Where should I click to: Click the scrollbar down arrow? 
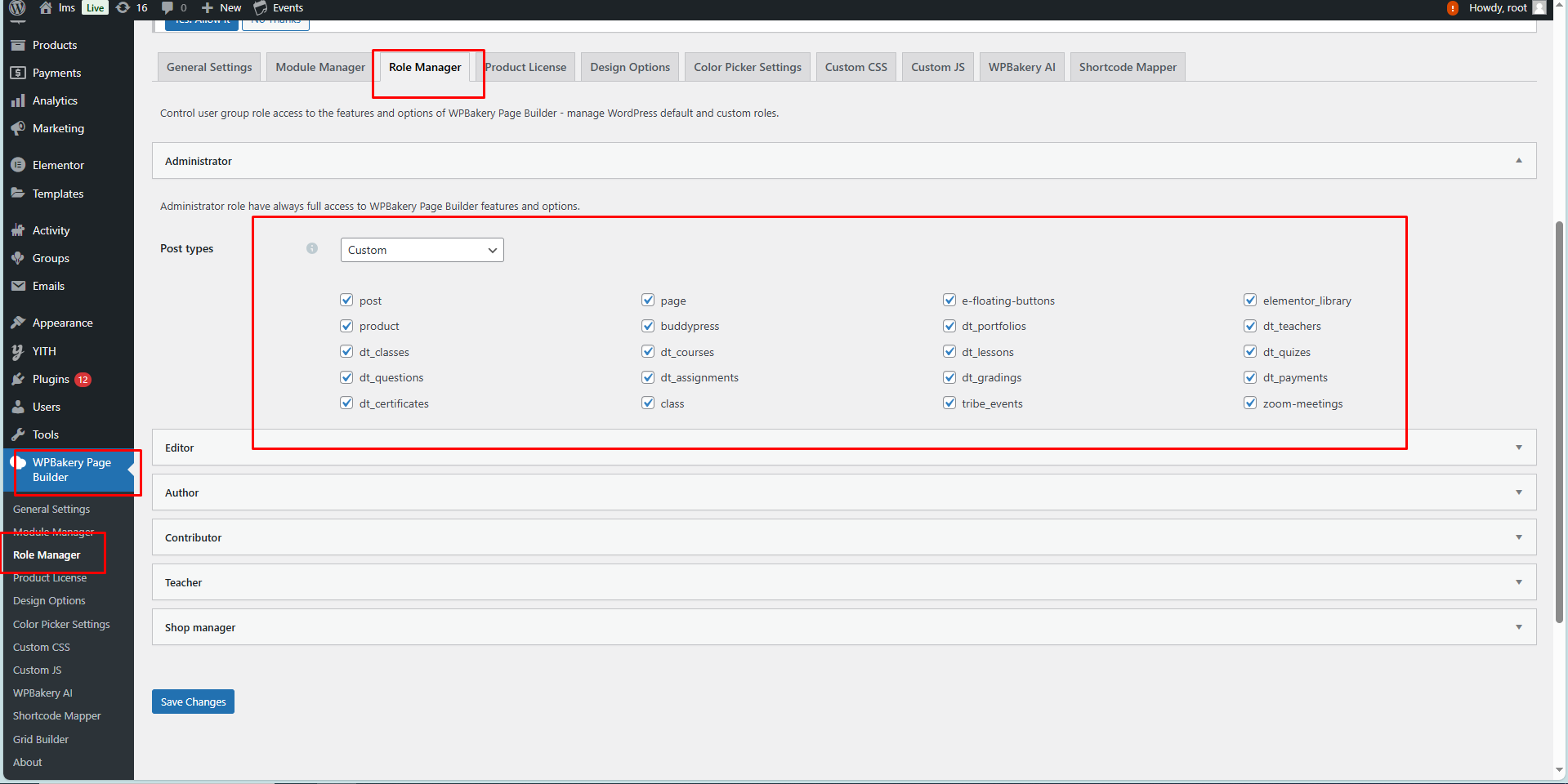(1560, 770)
